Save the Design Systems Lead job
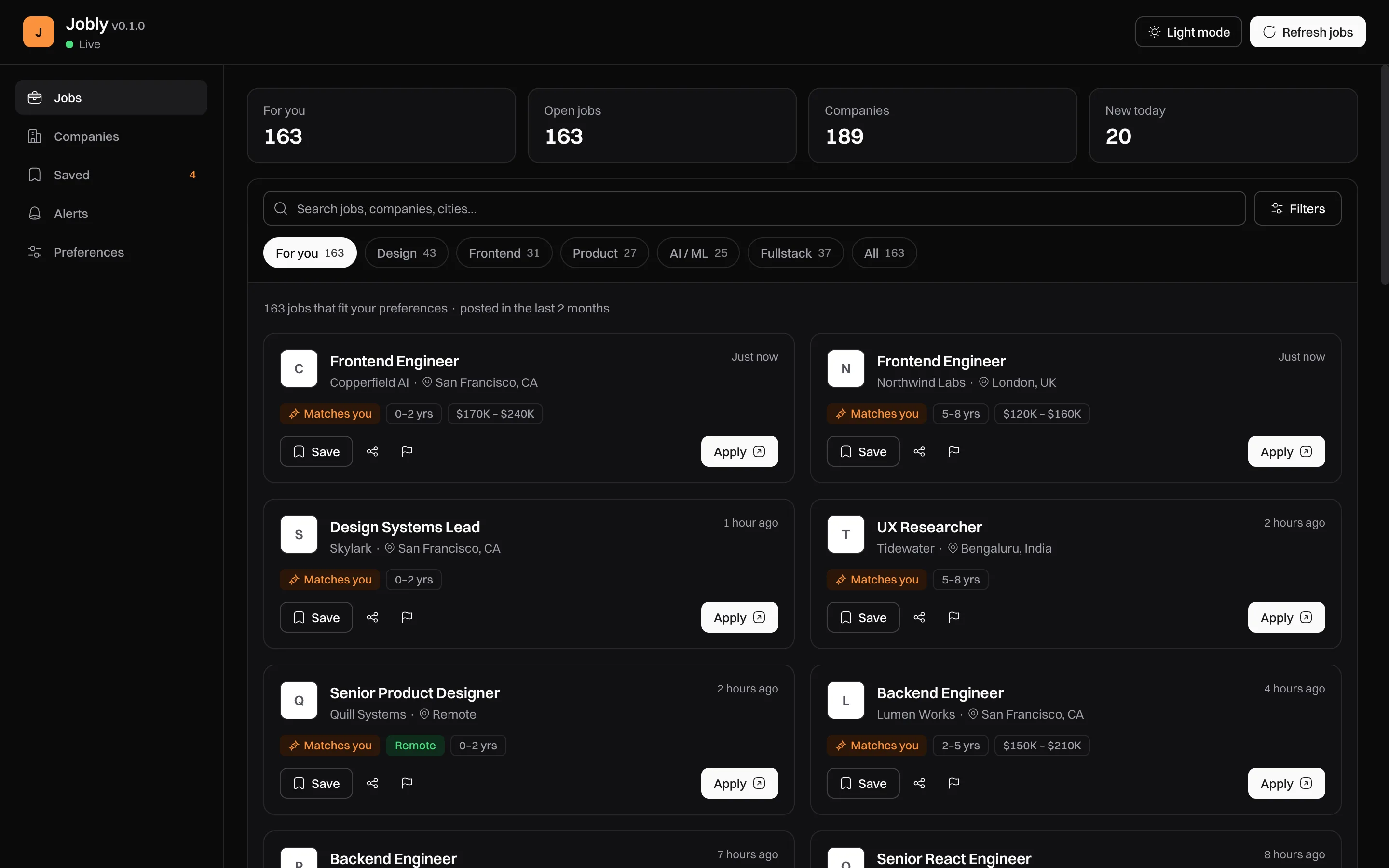The height and width of the screenshot is (868, 1389). pos(316,618)
